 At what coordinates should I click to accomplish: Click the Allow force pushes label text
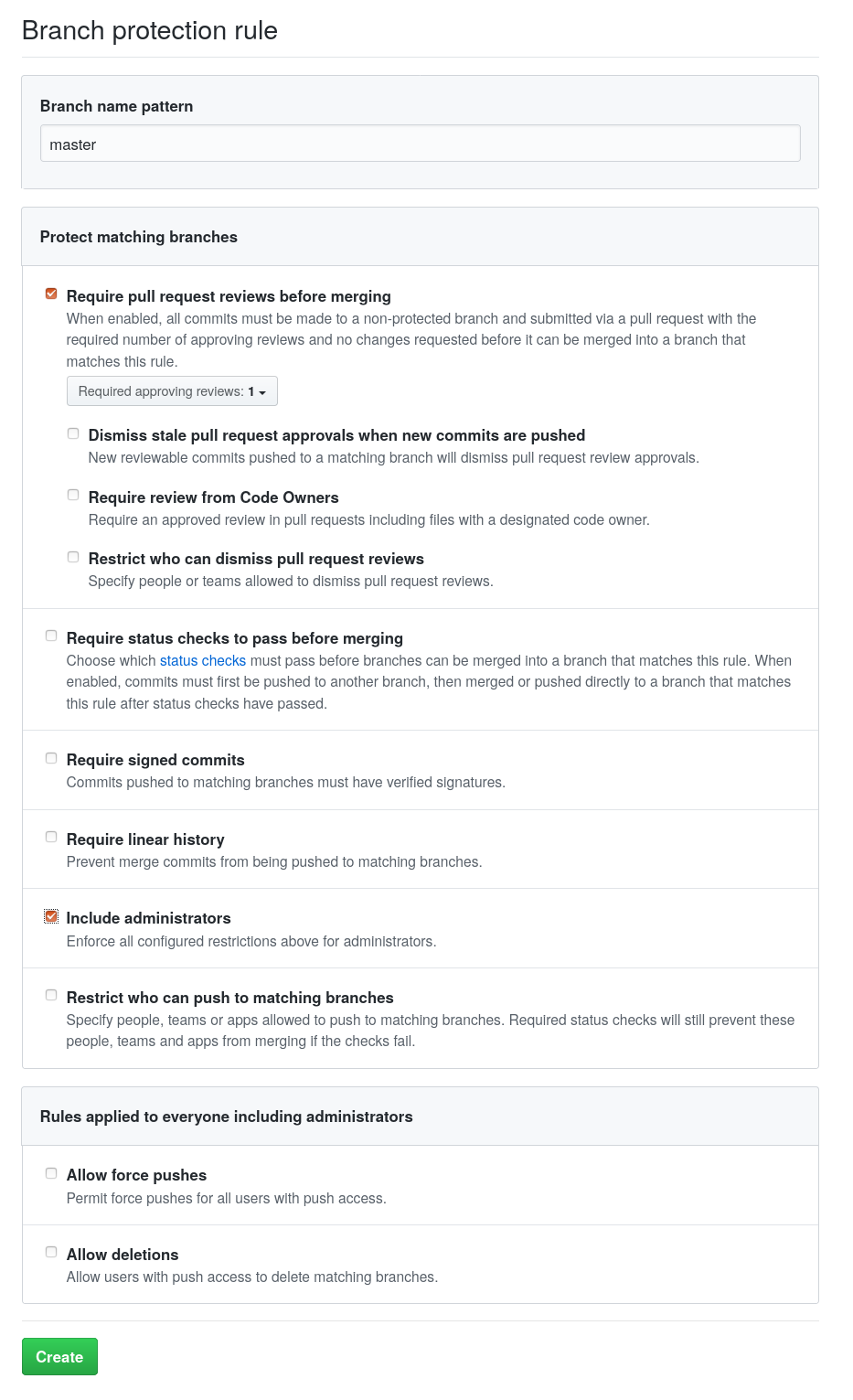coord(136,1175)
